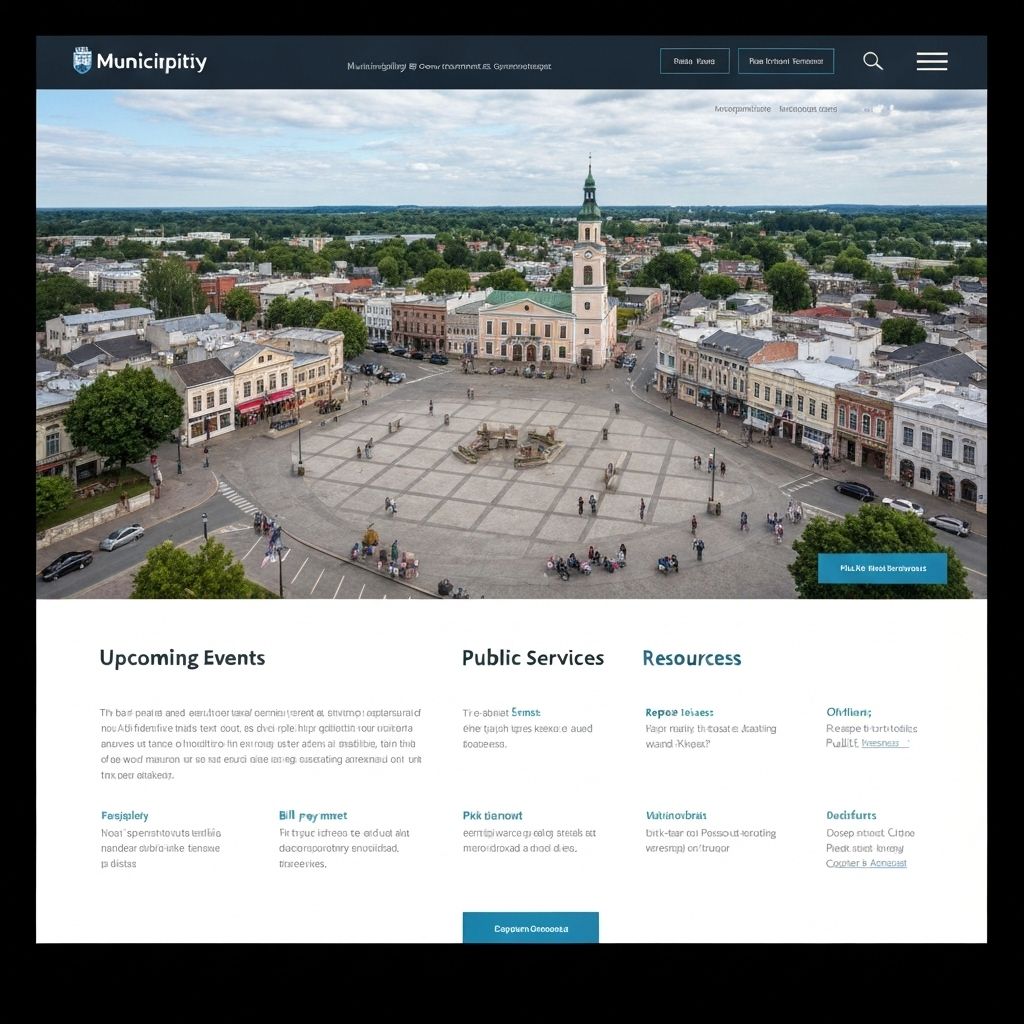Click the second outlined header button
This screenshot has height=1024, width=1024.
[x=784, y=61]
